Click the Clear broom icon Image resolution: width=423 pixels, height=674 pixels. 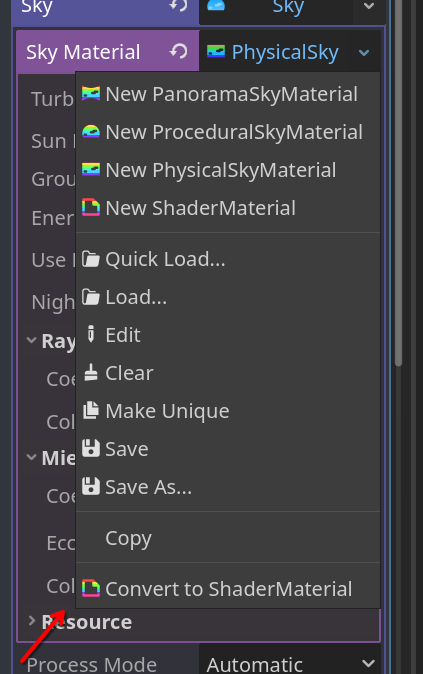coord(91,372)
